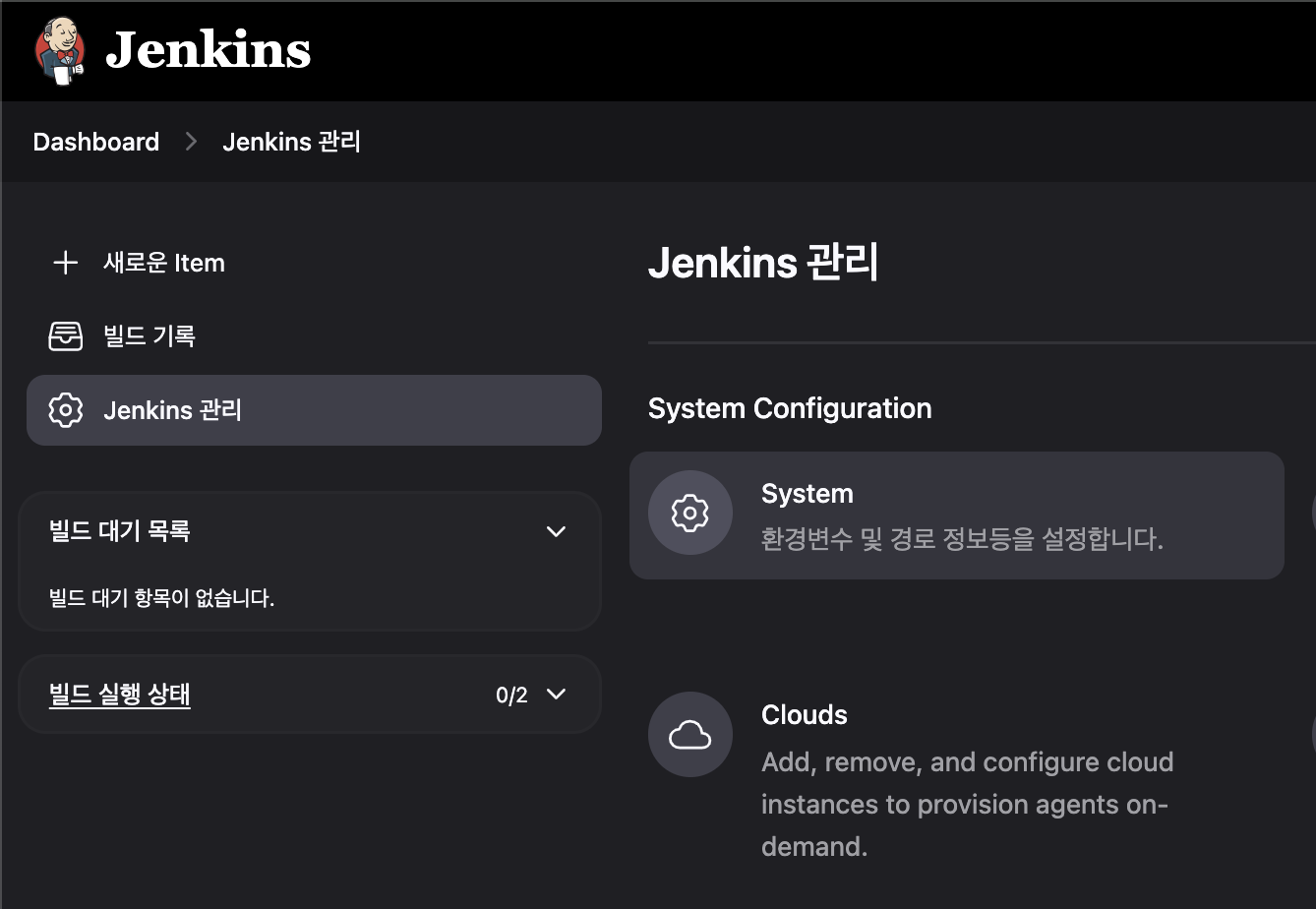The height and width of the screenshot is (909, 1316).
Task: Click the Clouds description about provisioning agents
Action: click(x=967, y=804)
